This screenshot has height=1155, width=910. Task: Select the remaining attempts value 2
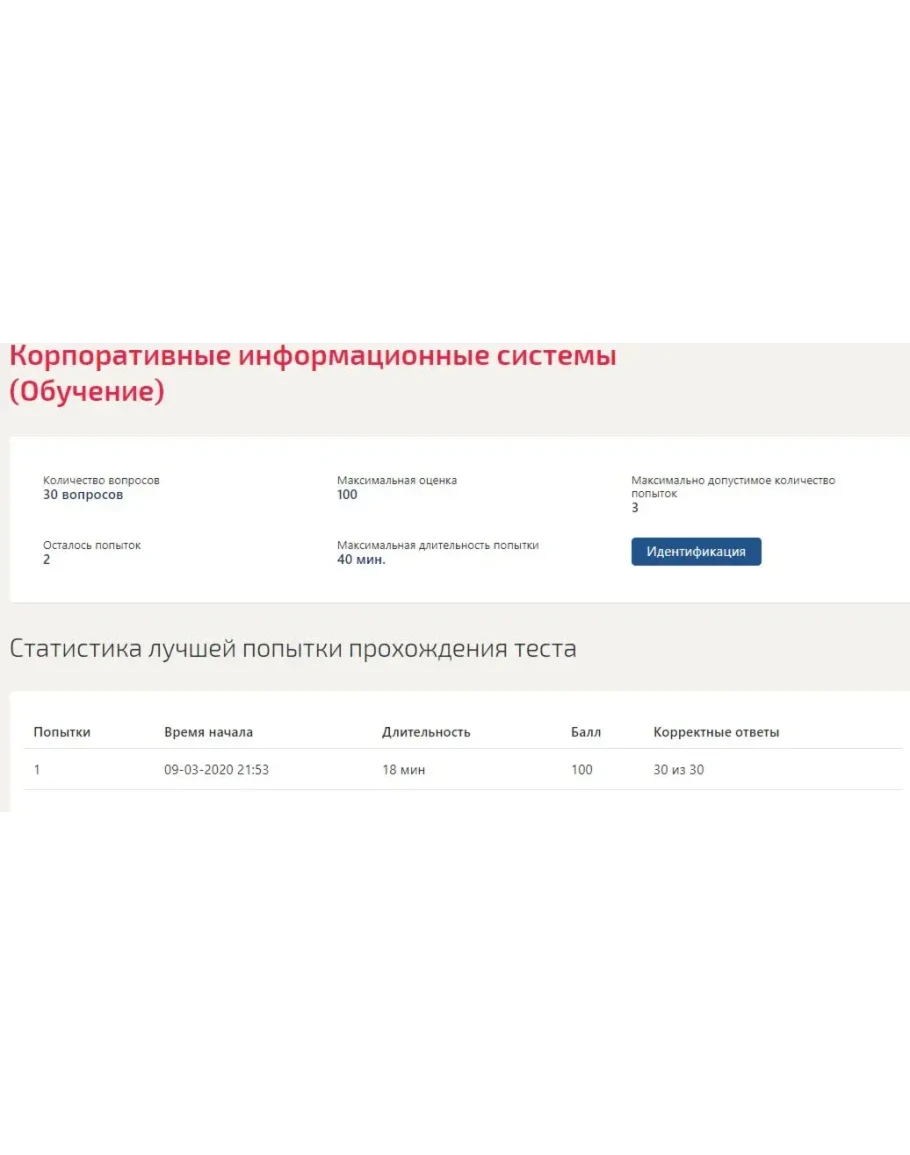click(47, 560)
